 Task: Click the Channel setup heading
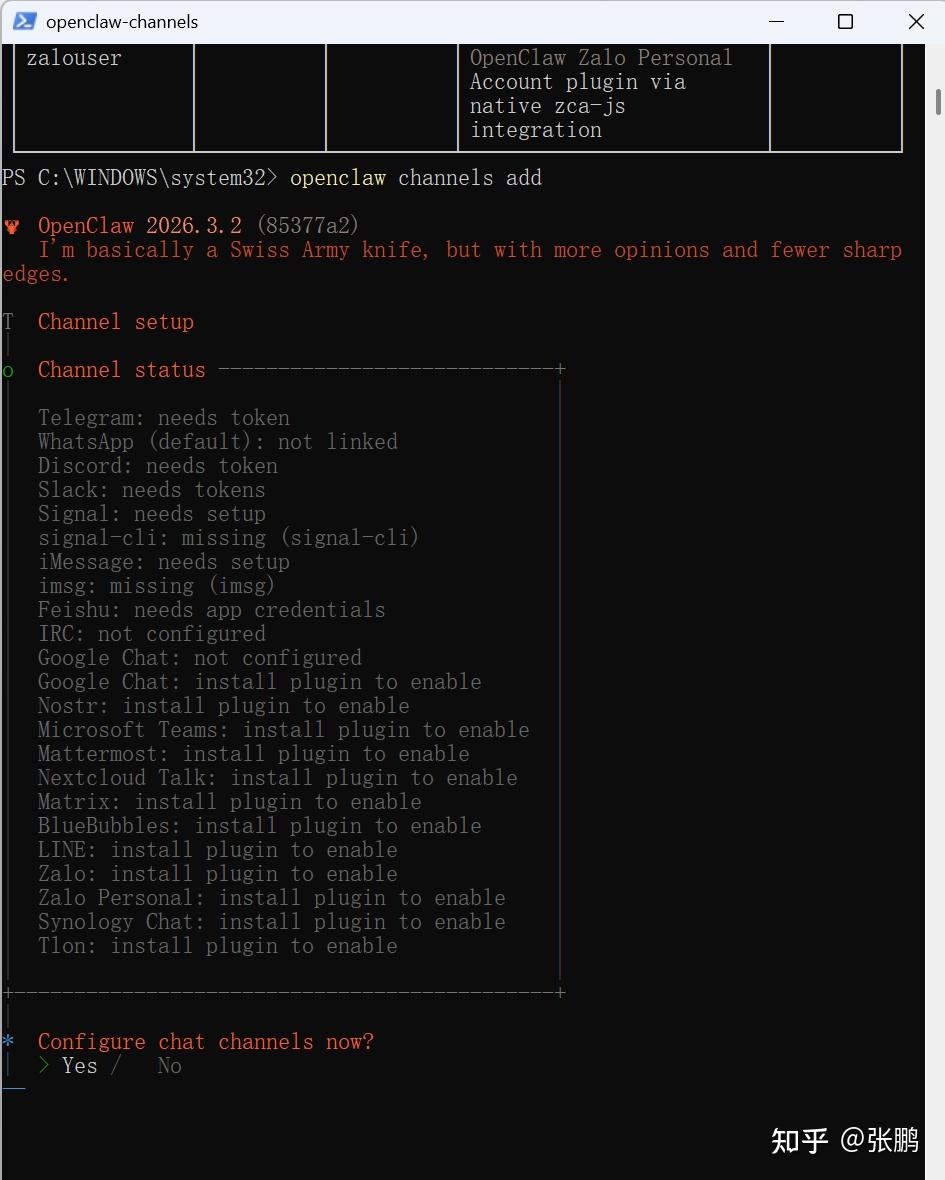[x=116, y=322]
